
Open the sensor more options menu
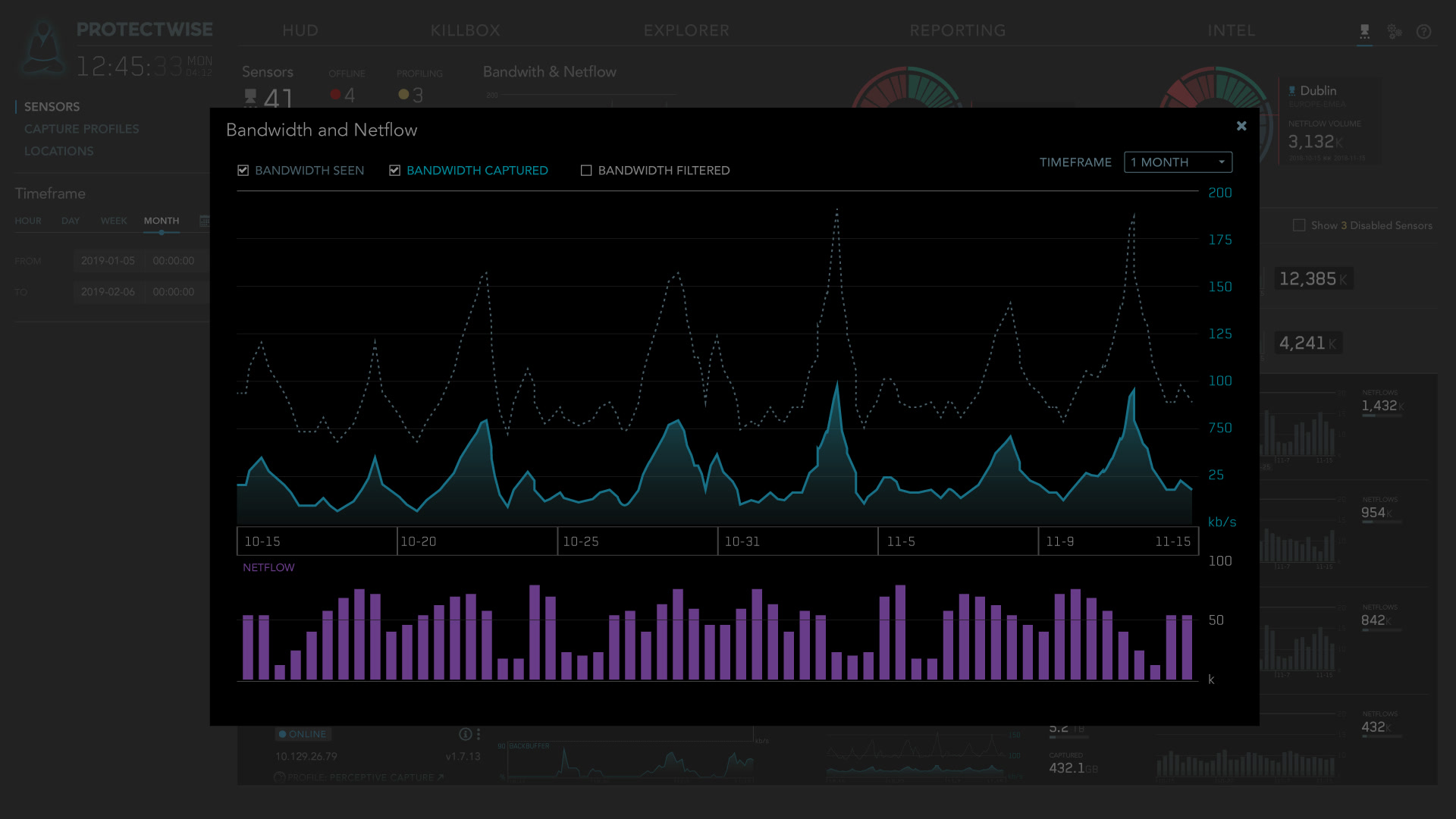coord(479,734)
